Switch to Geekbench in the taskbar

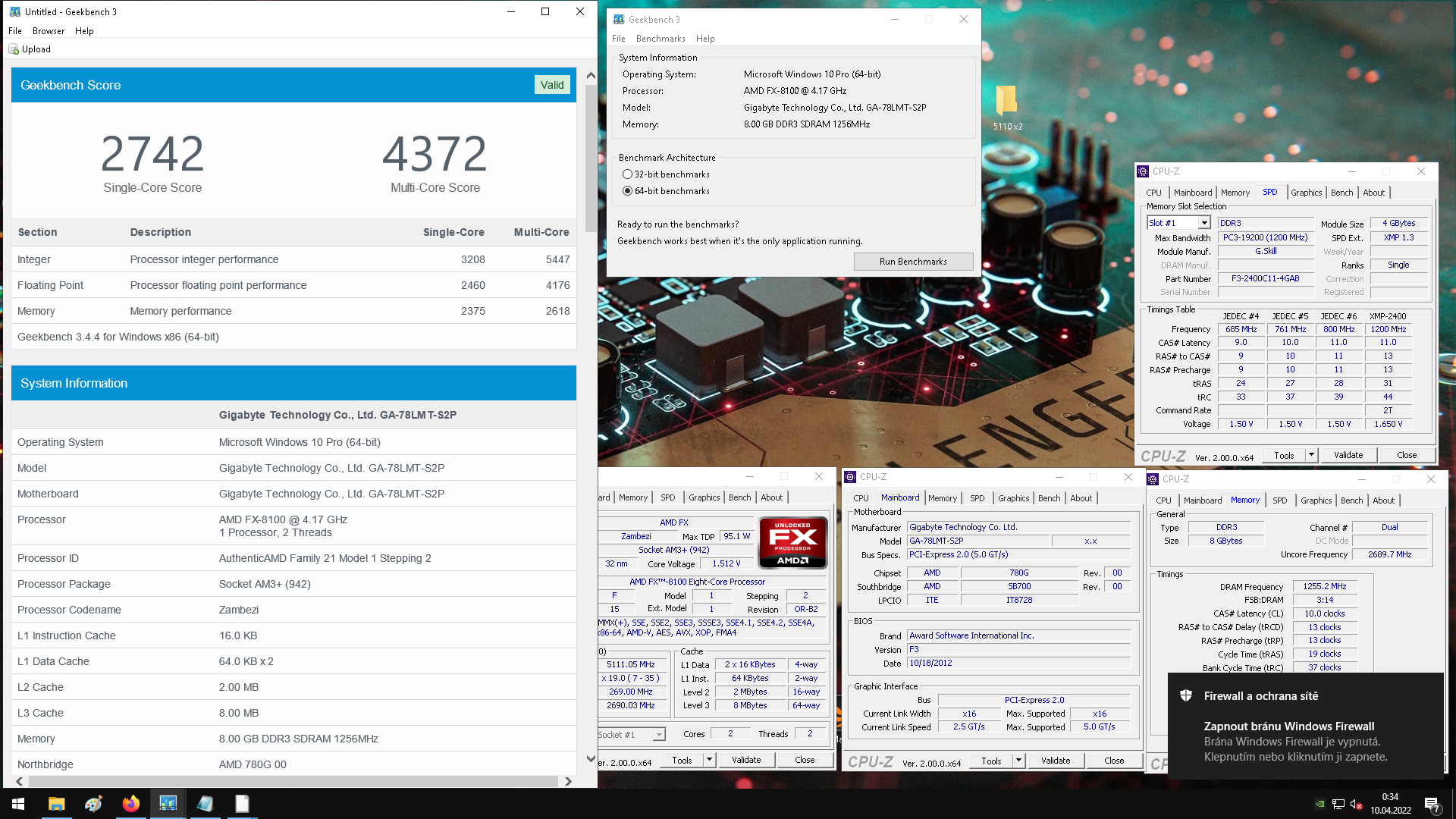coord(168,804)
